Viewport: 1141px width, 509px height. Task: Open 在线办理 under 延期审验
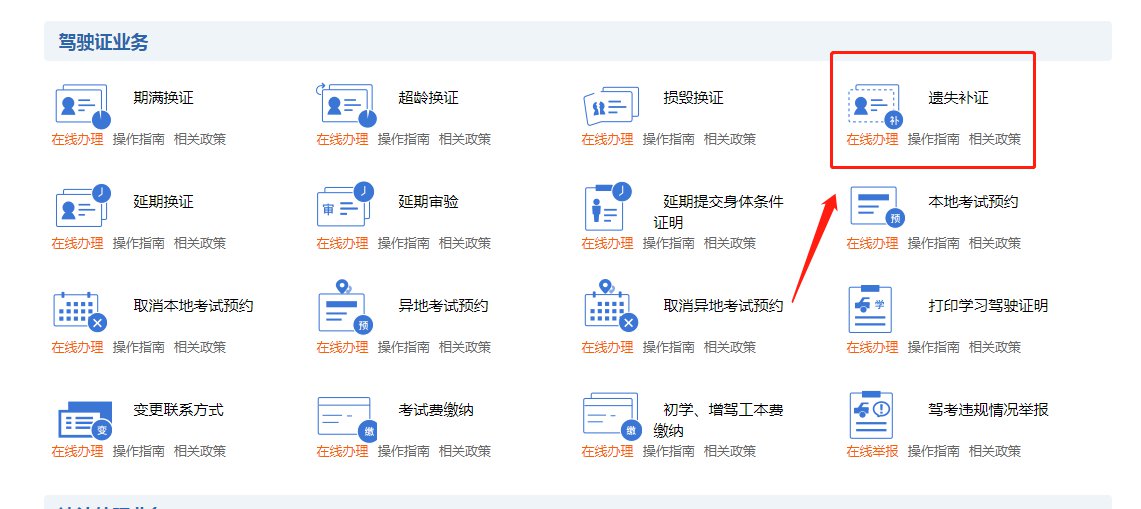tap(342, 243)
